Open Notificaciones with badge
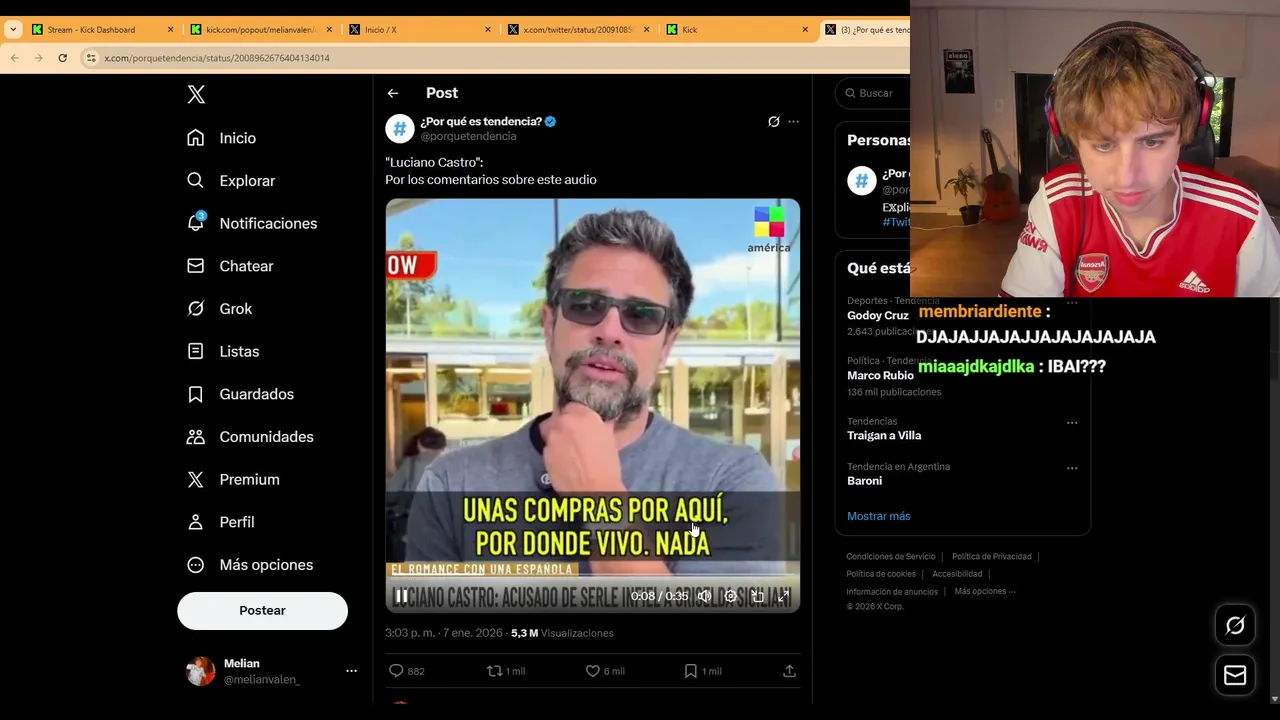Image resolution: width=1280 pixels, height=720 pixels. (252, 223)
